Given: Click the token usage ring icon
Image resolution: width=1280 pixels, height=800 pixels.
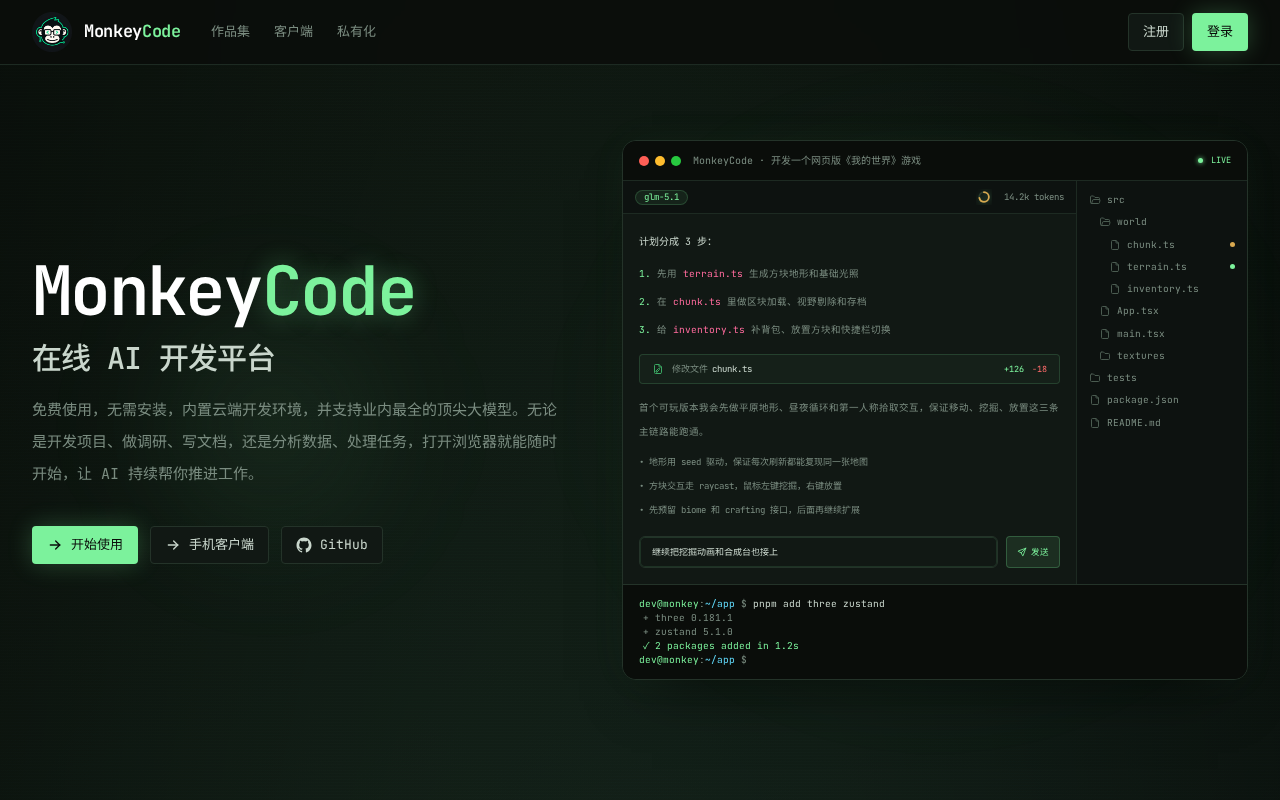Looking at the screenshot, I should [984, 197].
